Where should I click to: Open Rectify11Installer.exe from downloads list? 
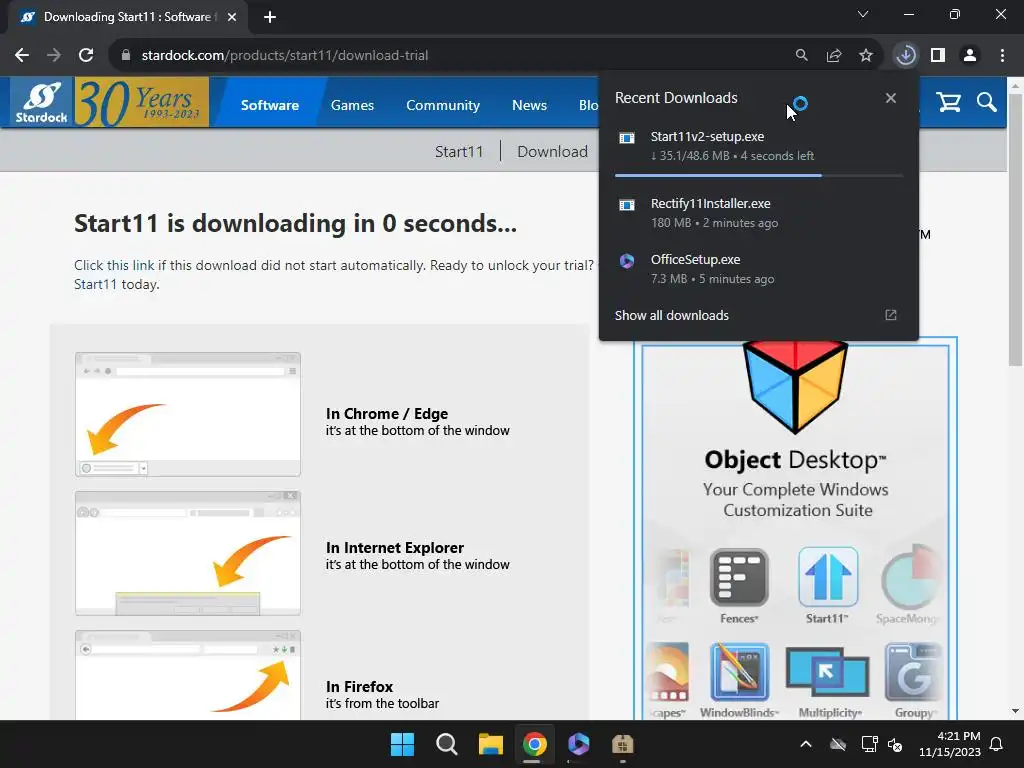(759, 213)
